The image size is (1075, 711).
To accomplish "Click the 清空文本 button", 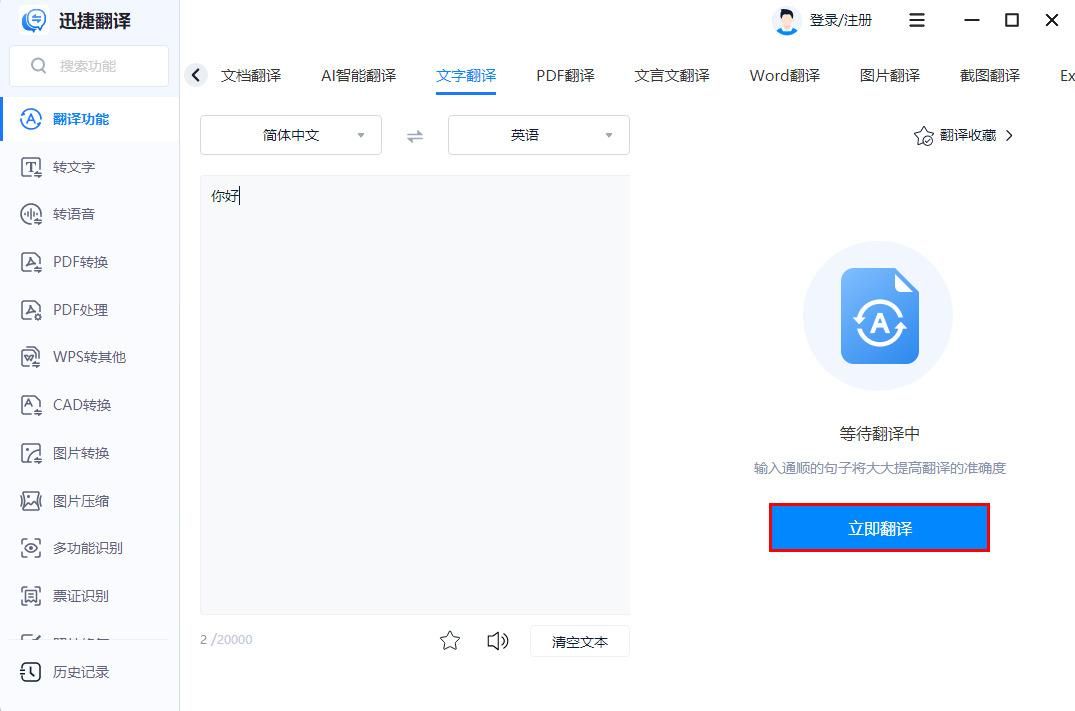I will (x=580, y=642).
